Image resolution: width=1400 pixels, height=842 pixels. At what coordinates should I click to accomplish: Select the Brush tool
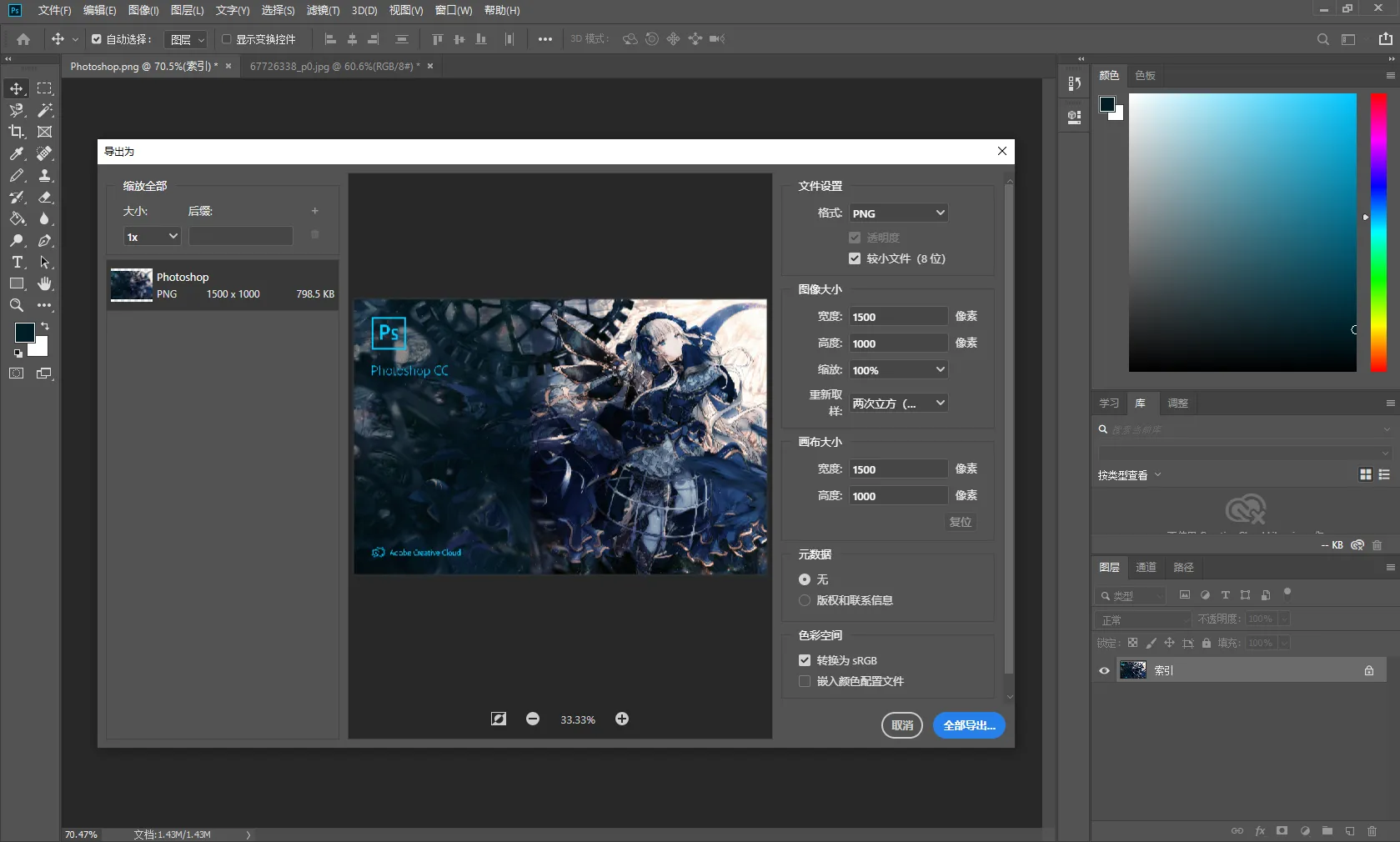(x=17, y=175)
